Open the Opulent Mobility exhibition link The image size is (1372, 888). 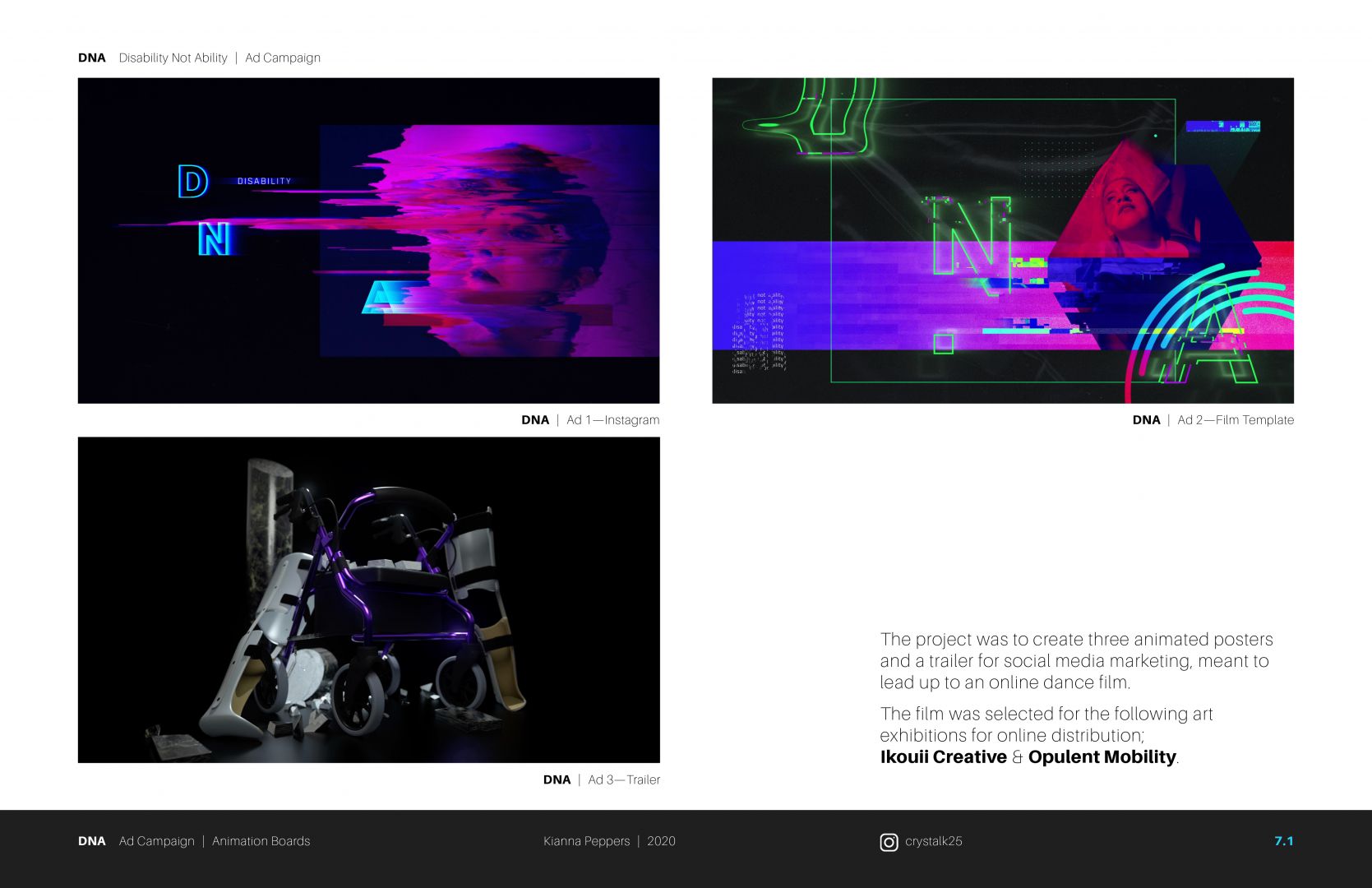pos(1102,757)
